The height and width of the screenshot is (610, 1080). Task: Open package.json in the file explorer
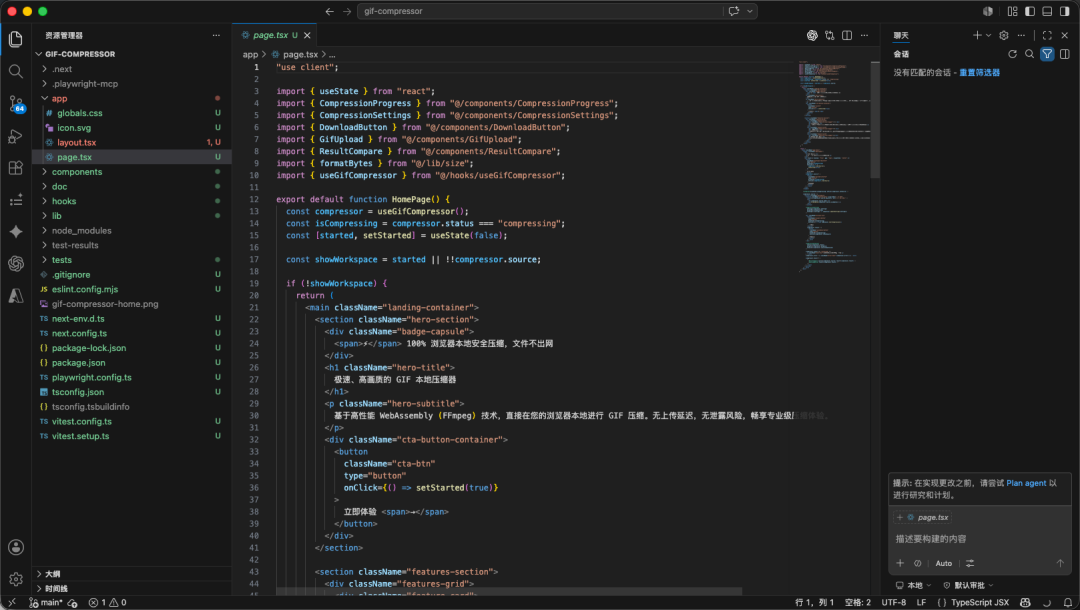coord(132,363)
